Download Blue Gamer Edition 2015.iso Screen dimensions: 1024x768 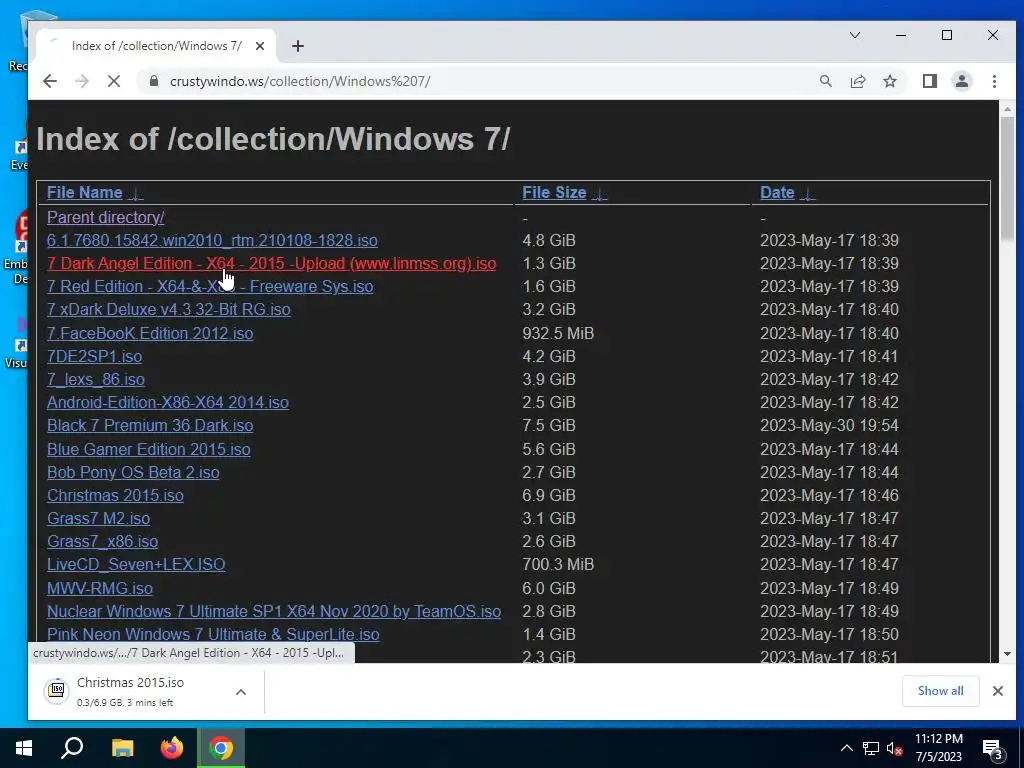[148, 449]
